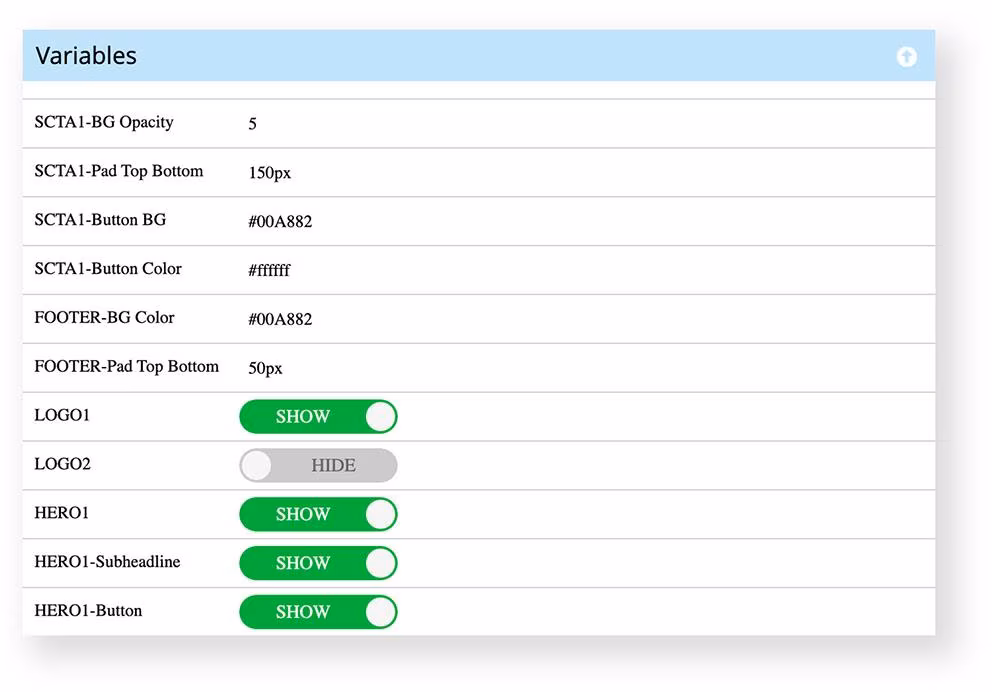Screen dimensions: 992x692
Task: Collapse the Variables panel using the arrow icon
Action: (906, 57)
